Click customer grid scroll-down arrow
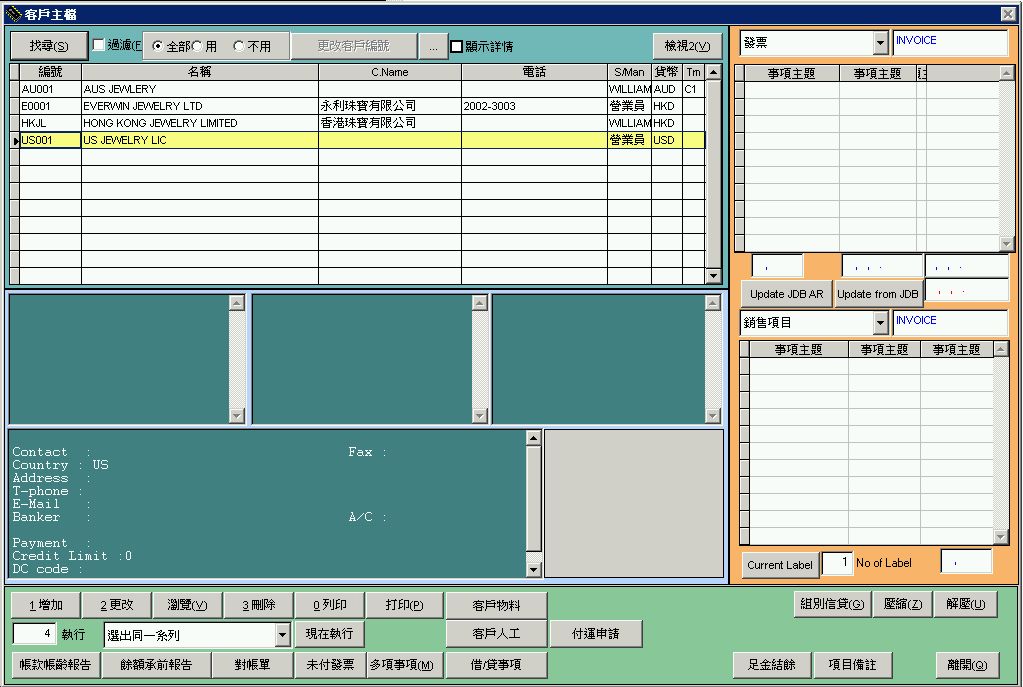Viewport: 1023px width, 687px height. tap(713, 276)
